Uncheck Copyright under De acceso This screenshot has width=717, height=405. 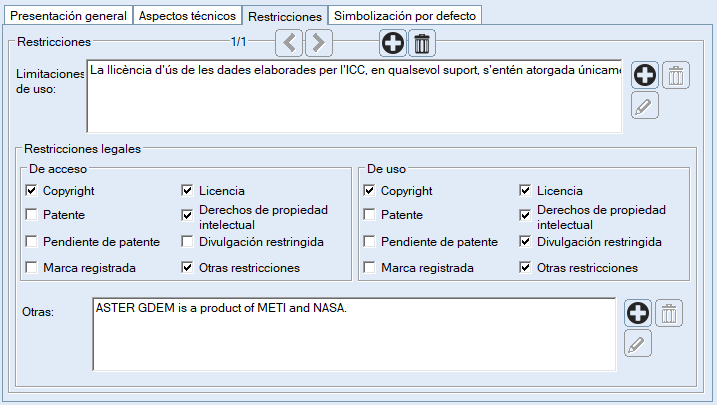pyautogui.click(x=32, y=190)
